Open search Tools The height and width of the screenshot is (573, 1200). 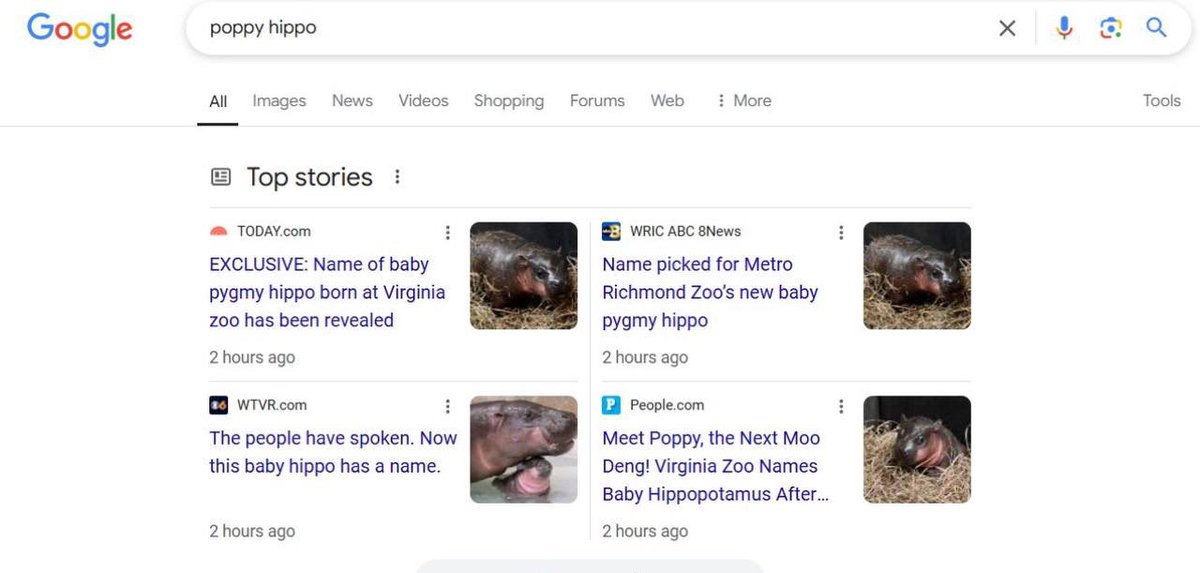pyautogui.click(x=1162, y=101)
